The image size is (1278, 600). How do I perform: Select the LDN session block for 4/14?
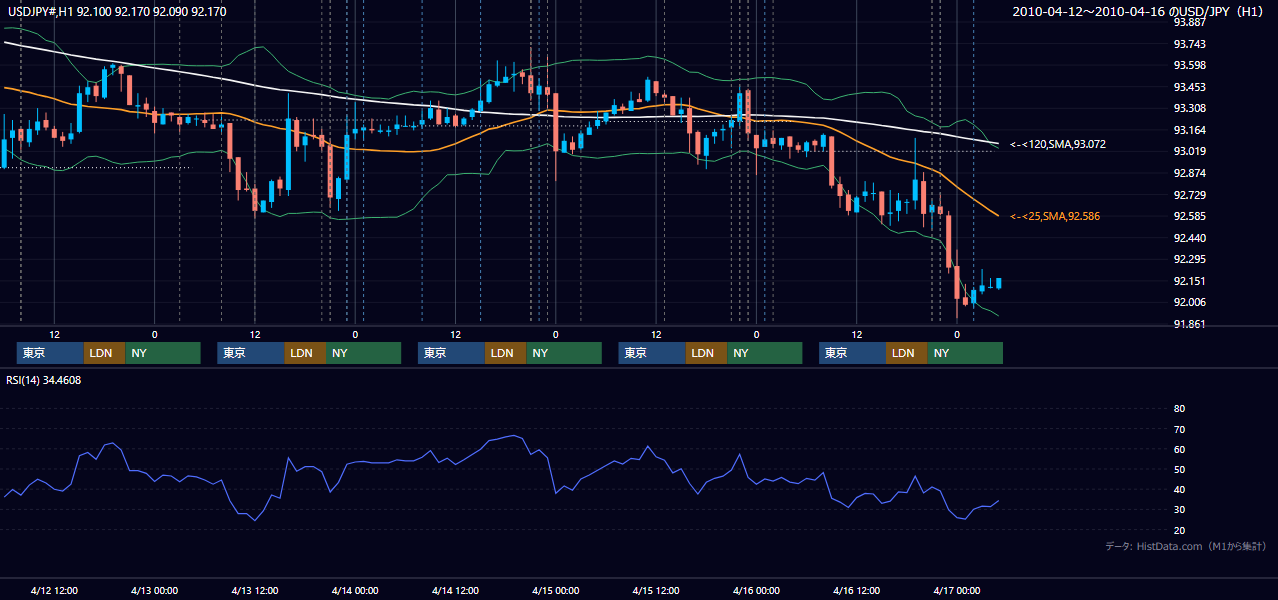click(505, 353)
